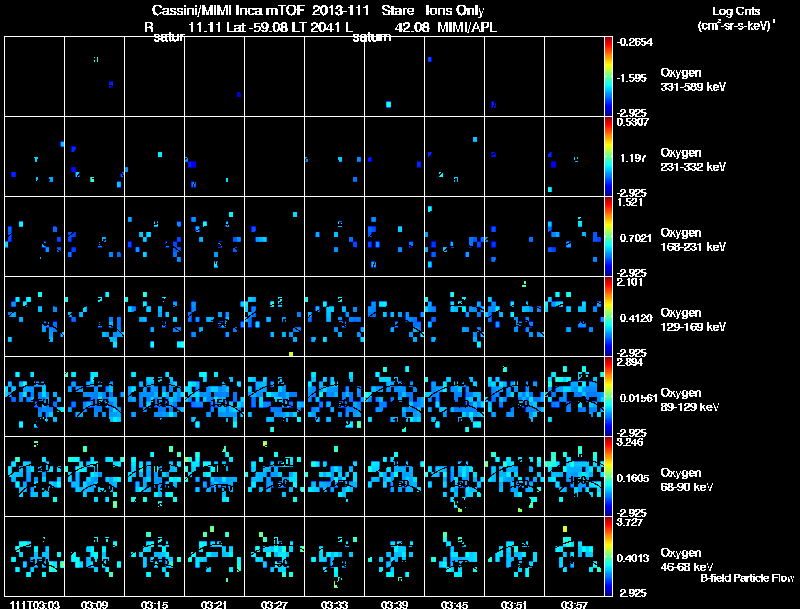Click the 111T03:03 start time label
The width and height of the screenshot is (800, 609).
tap(35, 604)
